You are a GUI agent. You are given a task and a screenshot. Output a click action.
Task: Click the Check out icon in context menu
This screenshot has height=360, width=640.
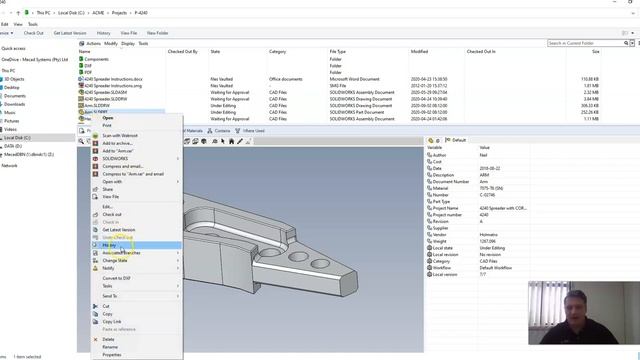pos(95,214)
